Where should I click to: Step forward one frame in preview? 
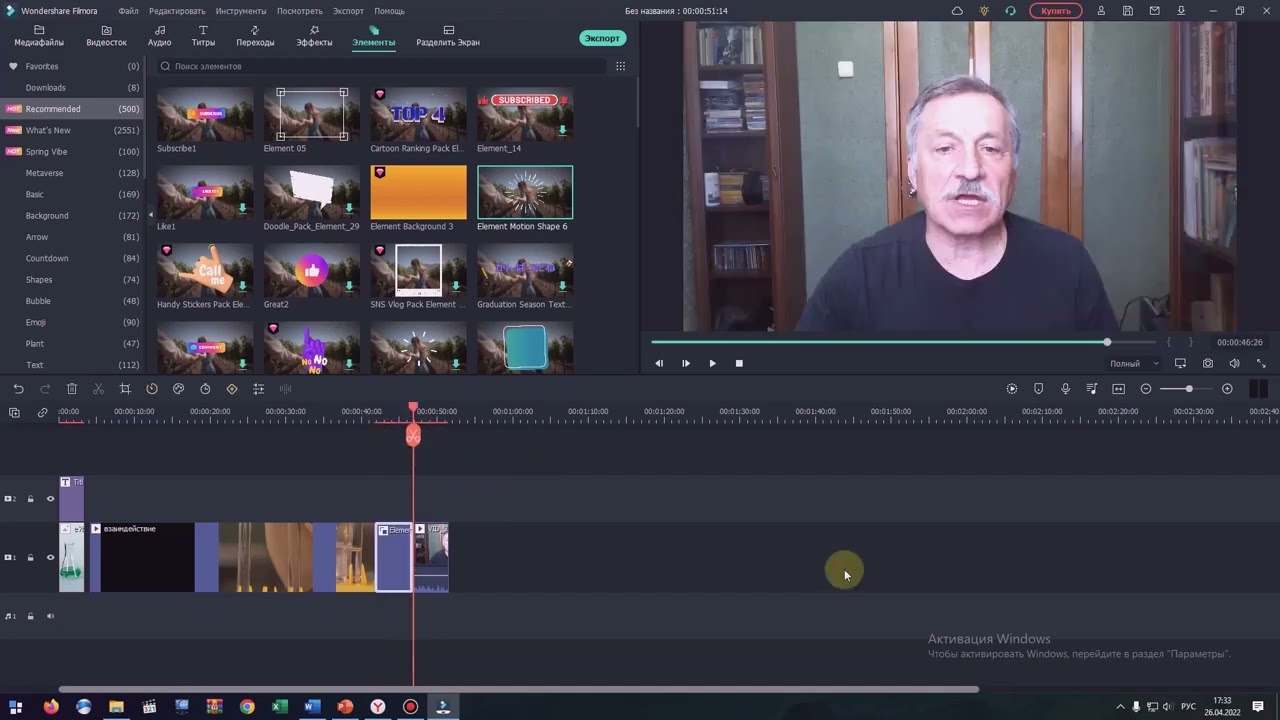(x=685, y=364)
